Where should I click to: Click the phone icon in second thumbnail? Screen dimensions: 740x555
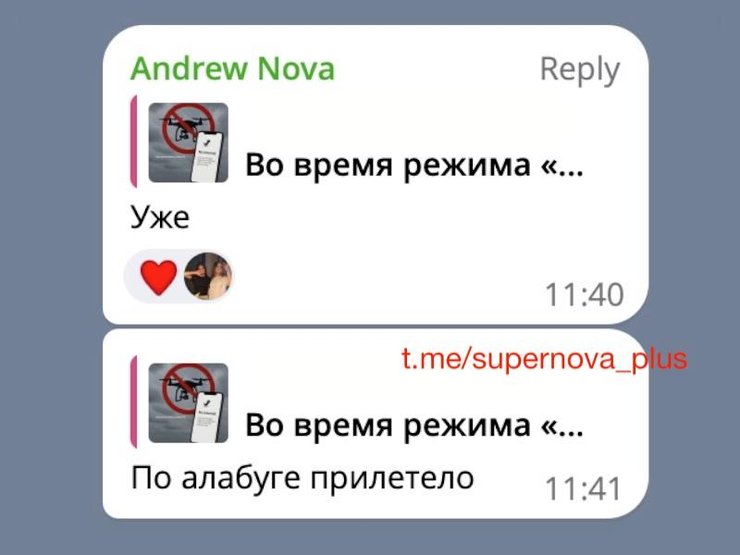(207, 417)
